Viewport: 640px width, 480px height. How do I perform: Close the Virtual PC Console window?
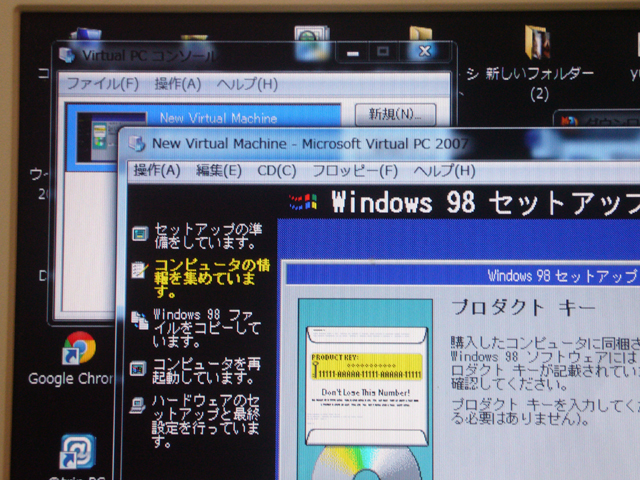point(425,51)
